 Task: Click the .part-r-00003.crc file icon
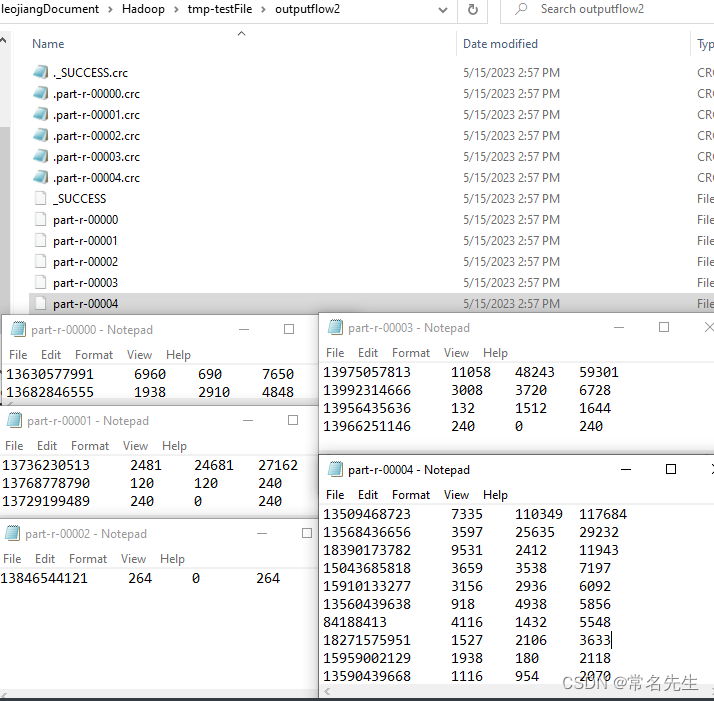pyautogui.click(x=41, y=156)
